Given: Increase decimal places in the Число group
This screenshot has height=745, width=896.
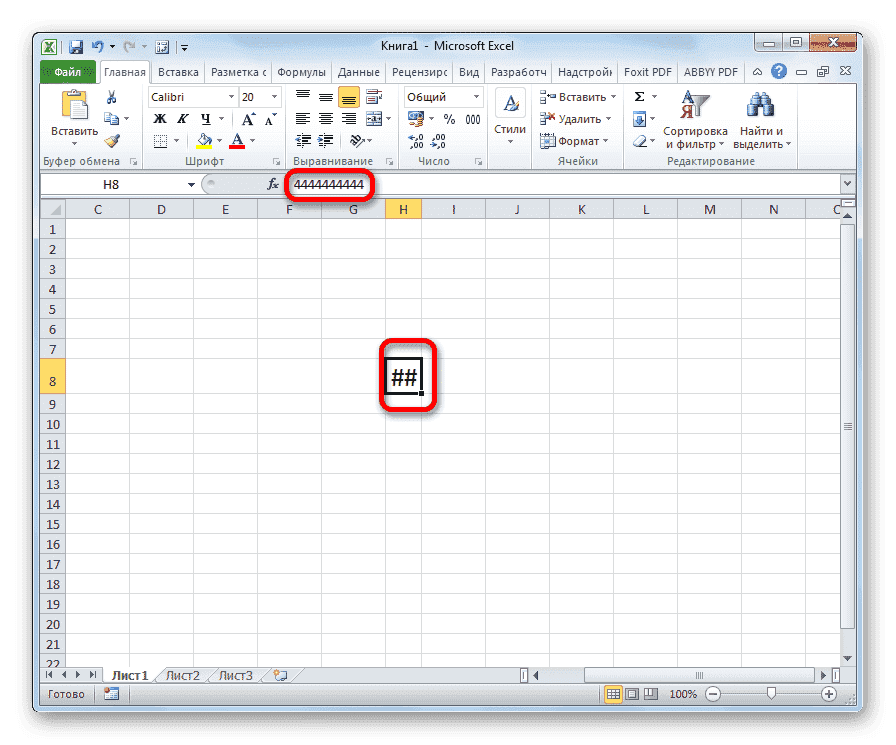Looking at the screenshot, I should (417, 141).
